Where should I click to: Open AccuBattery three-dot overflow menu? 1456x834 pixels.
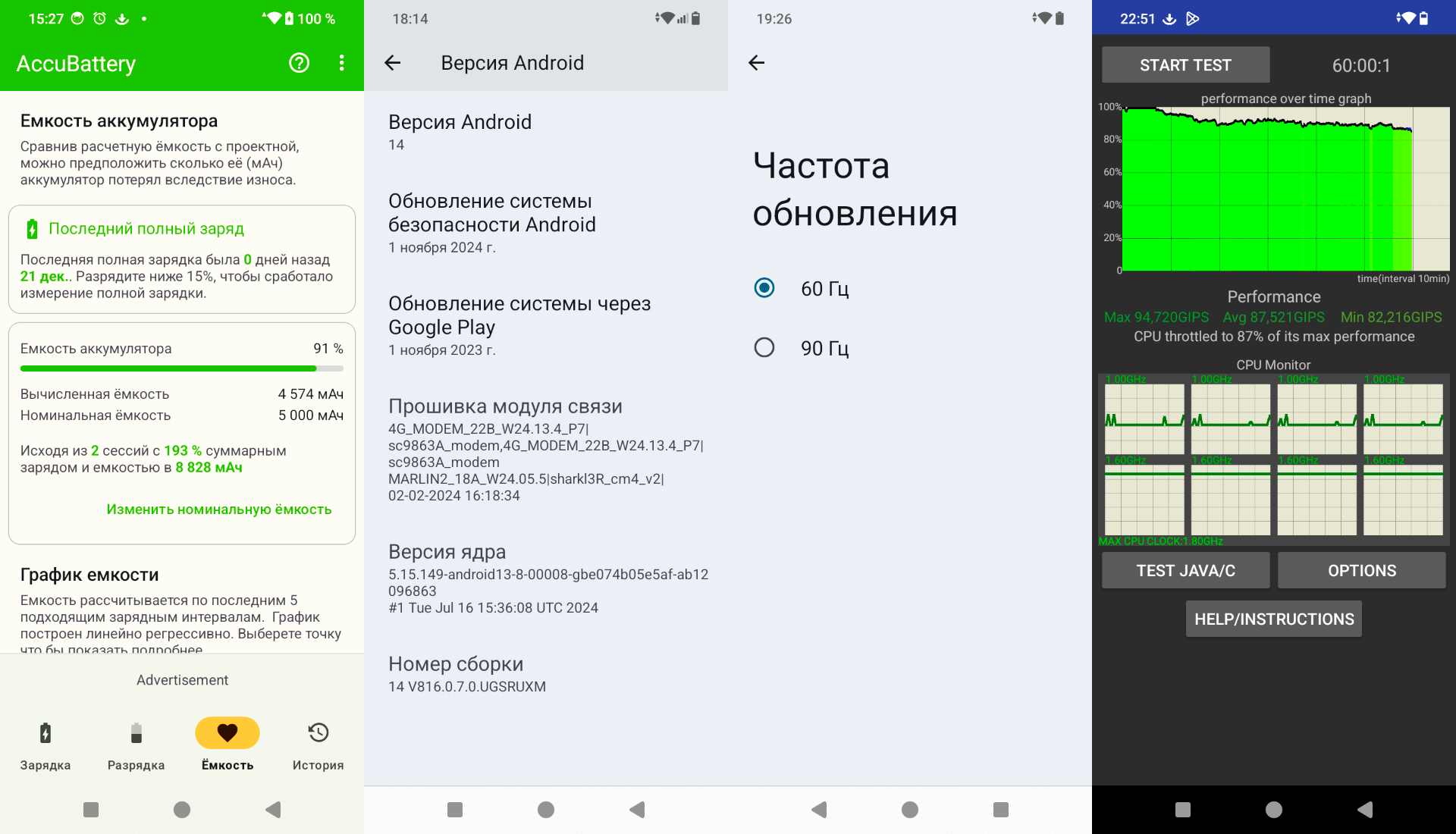[342, 63]
